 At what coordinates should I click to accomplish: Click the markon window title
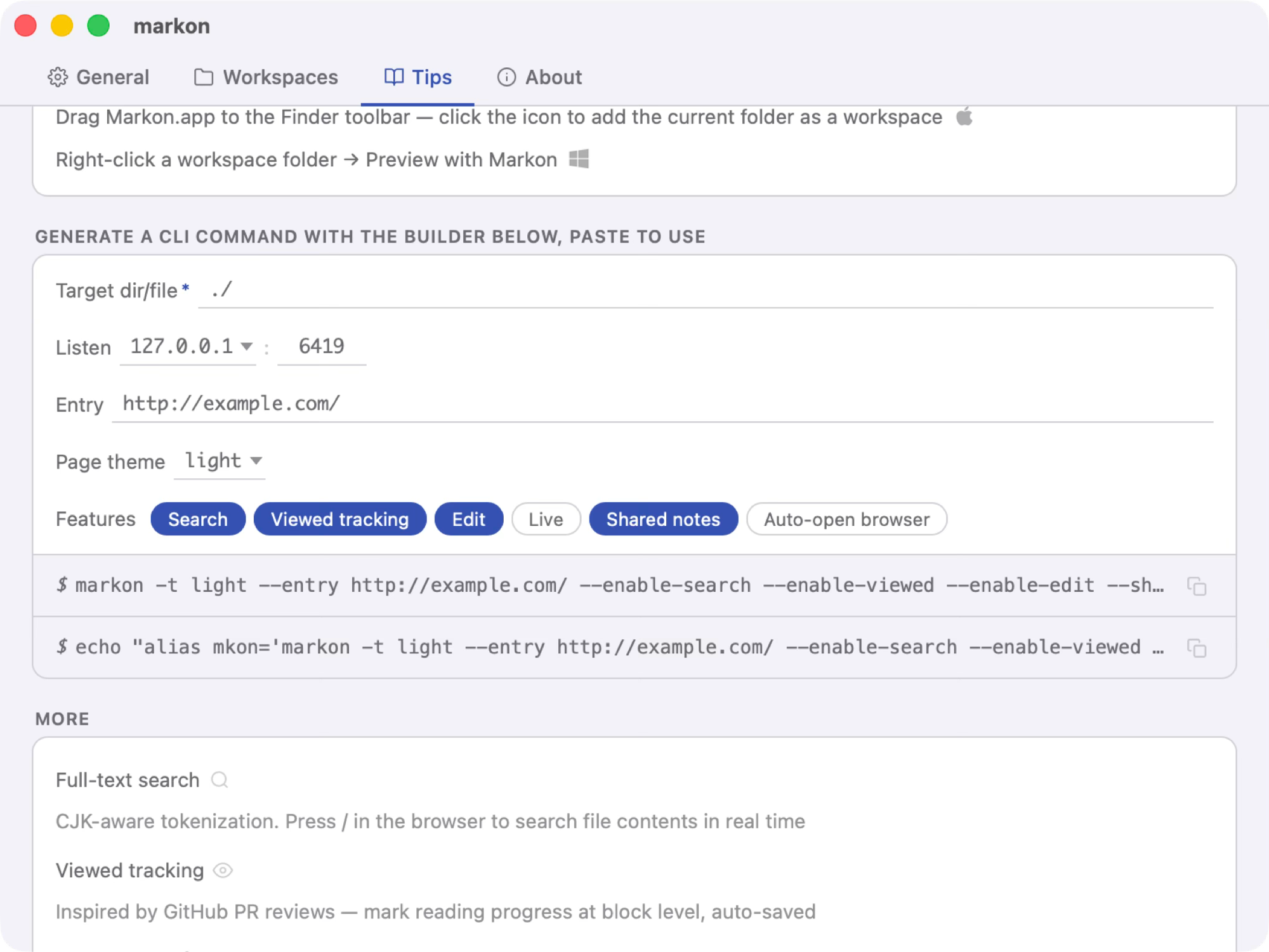pos(172,26)
